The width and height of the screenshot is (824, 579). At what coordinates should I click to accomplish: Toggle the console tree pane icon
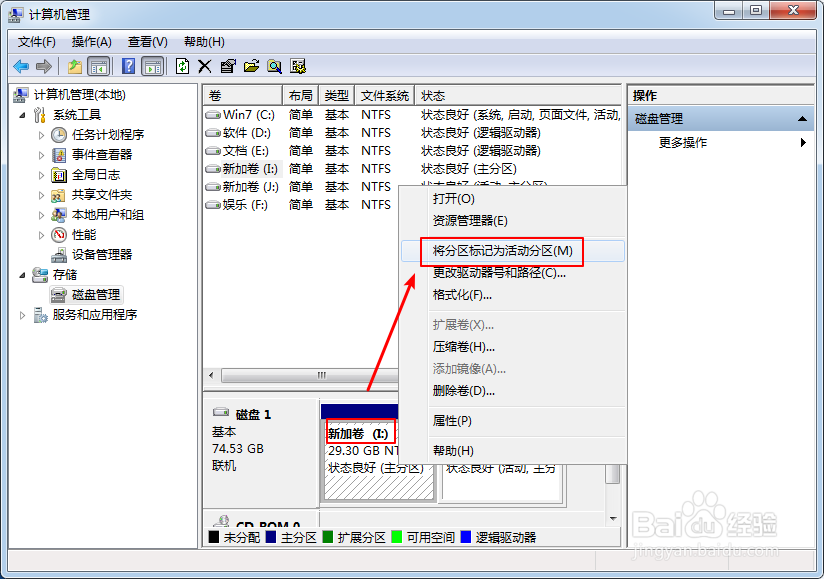click(x=100, y=66)
